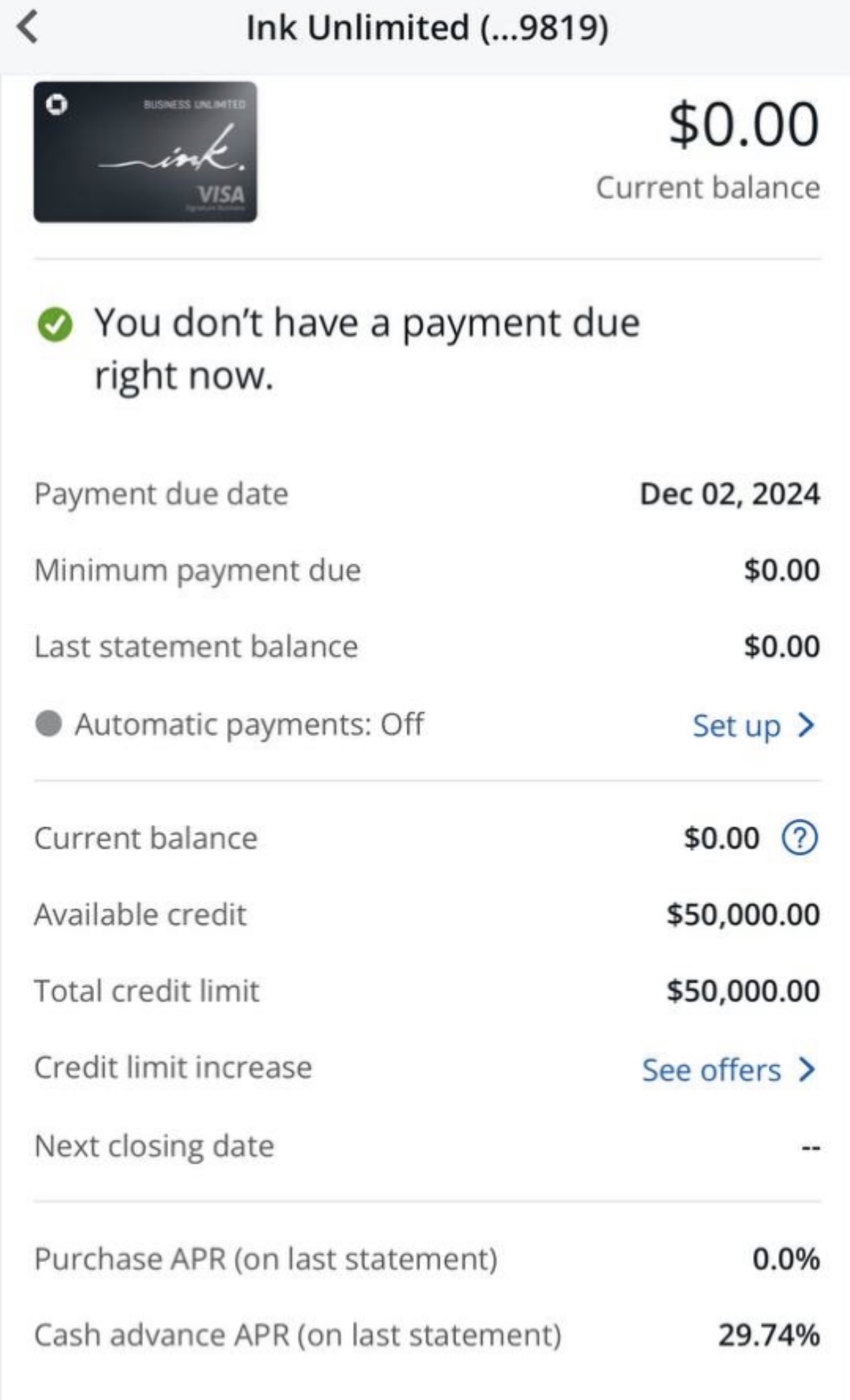Tap the gray automatic payments status dot
850x1400 pixels.
point(48,724)
